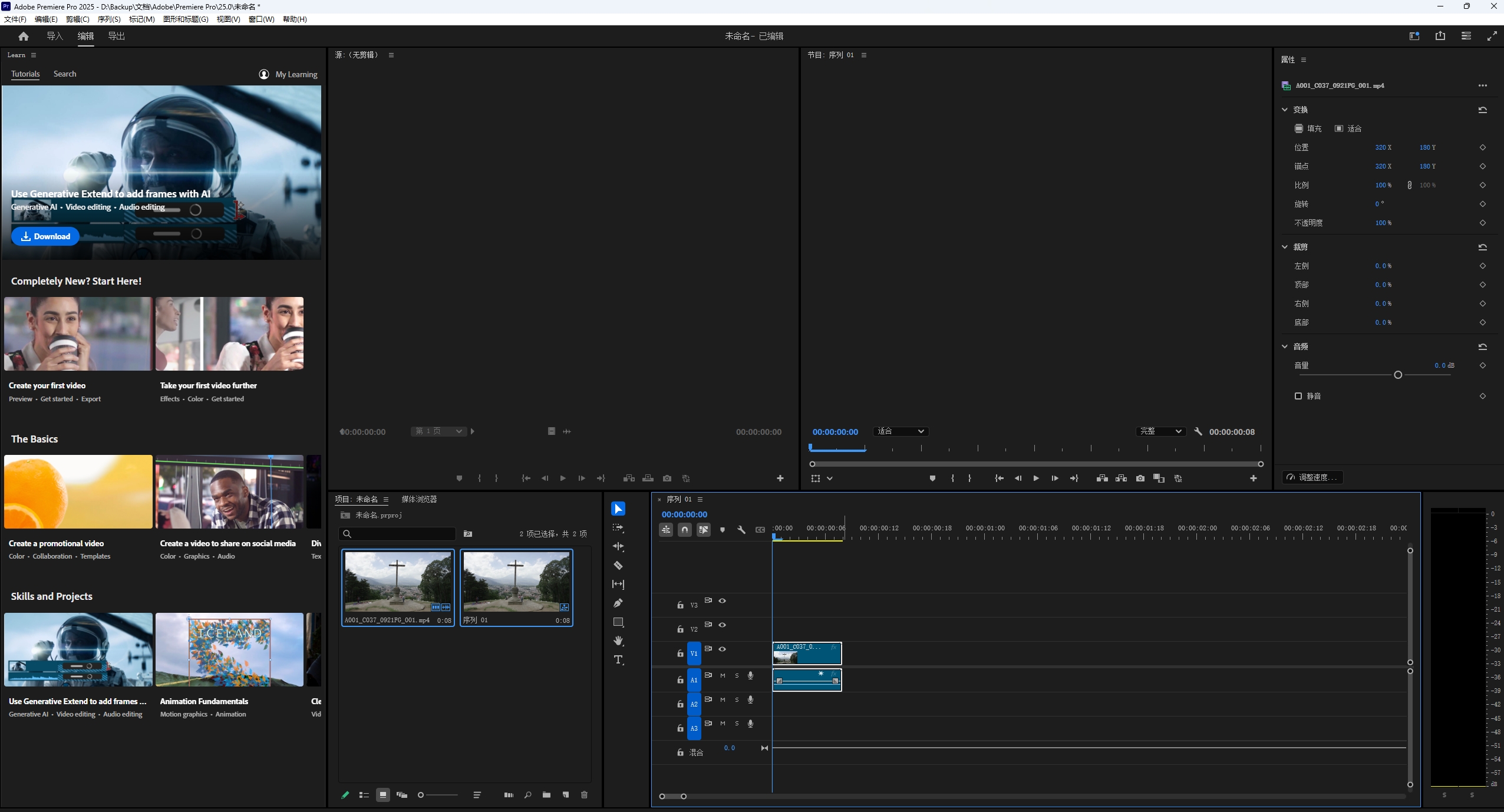1504x812 pixels.
Task: Hide track V1 with eye icon
Action: [722, 649]
